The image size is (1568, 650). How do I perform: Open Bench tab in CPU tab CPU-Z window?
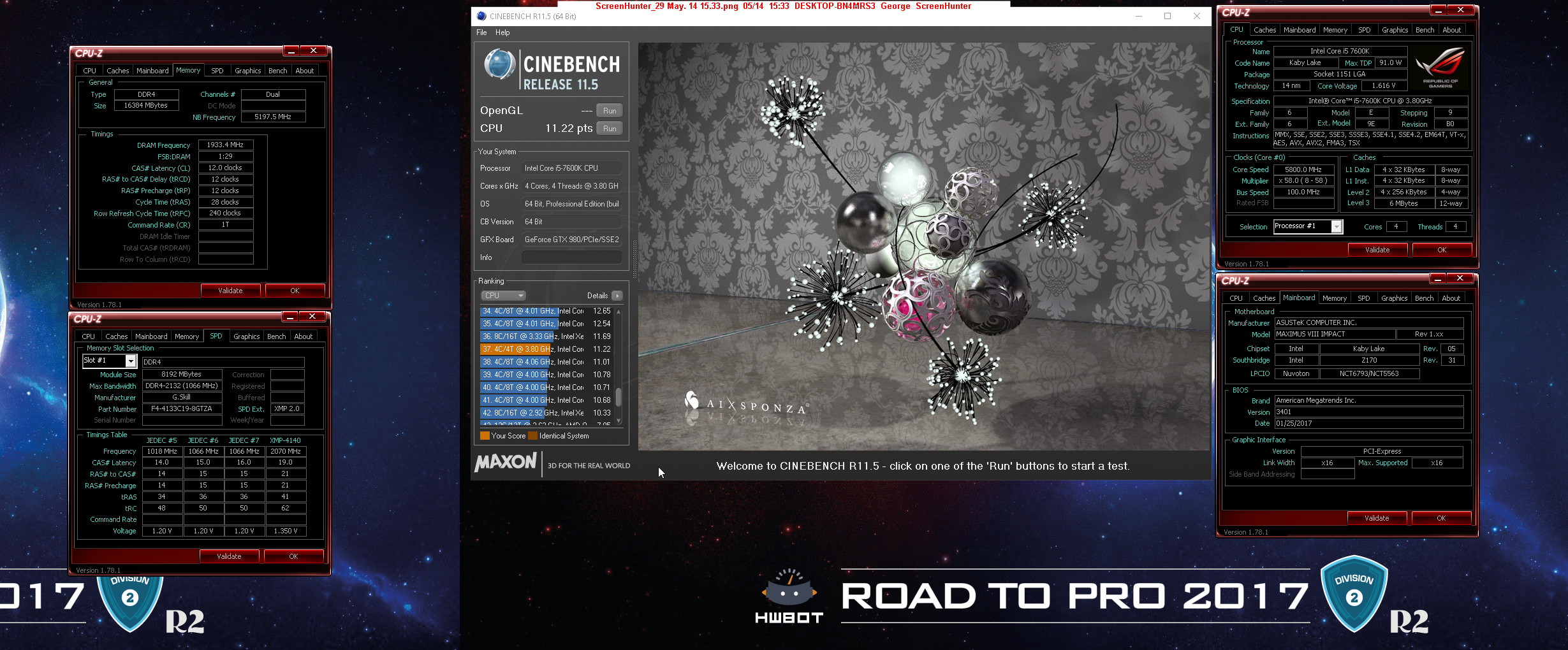coord(1425,30)
